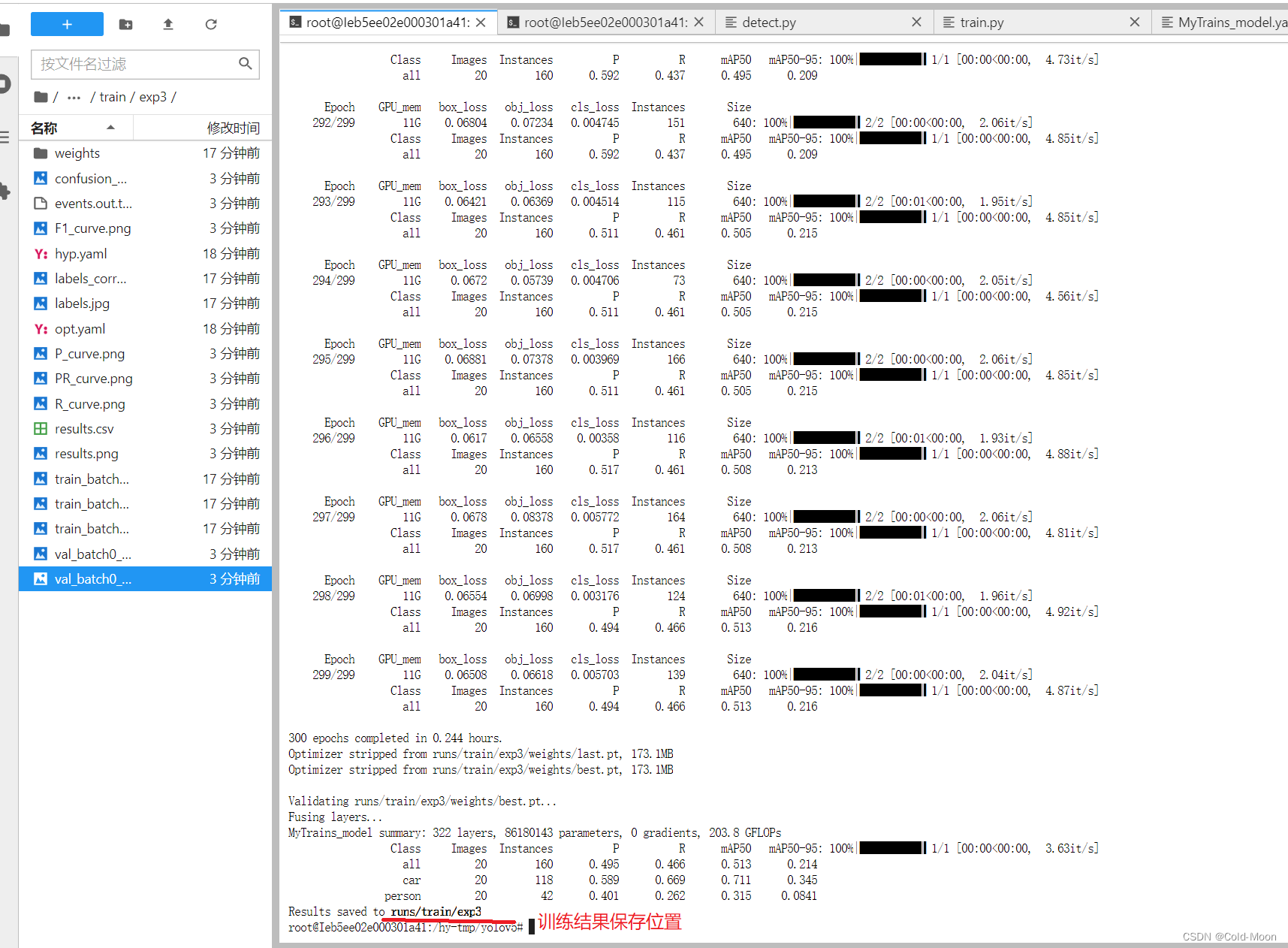The height and width of the screenshot is (948, 1288).
Task: Click the image icon beside F1_curve.png
Action: click(41, 228)
